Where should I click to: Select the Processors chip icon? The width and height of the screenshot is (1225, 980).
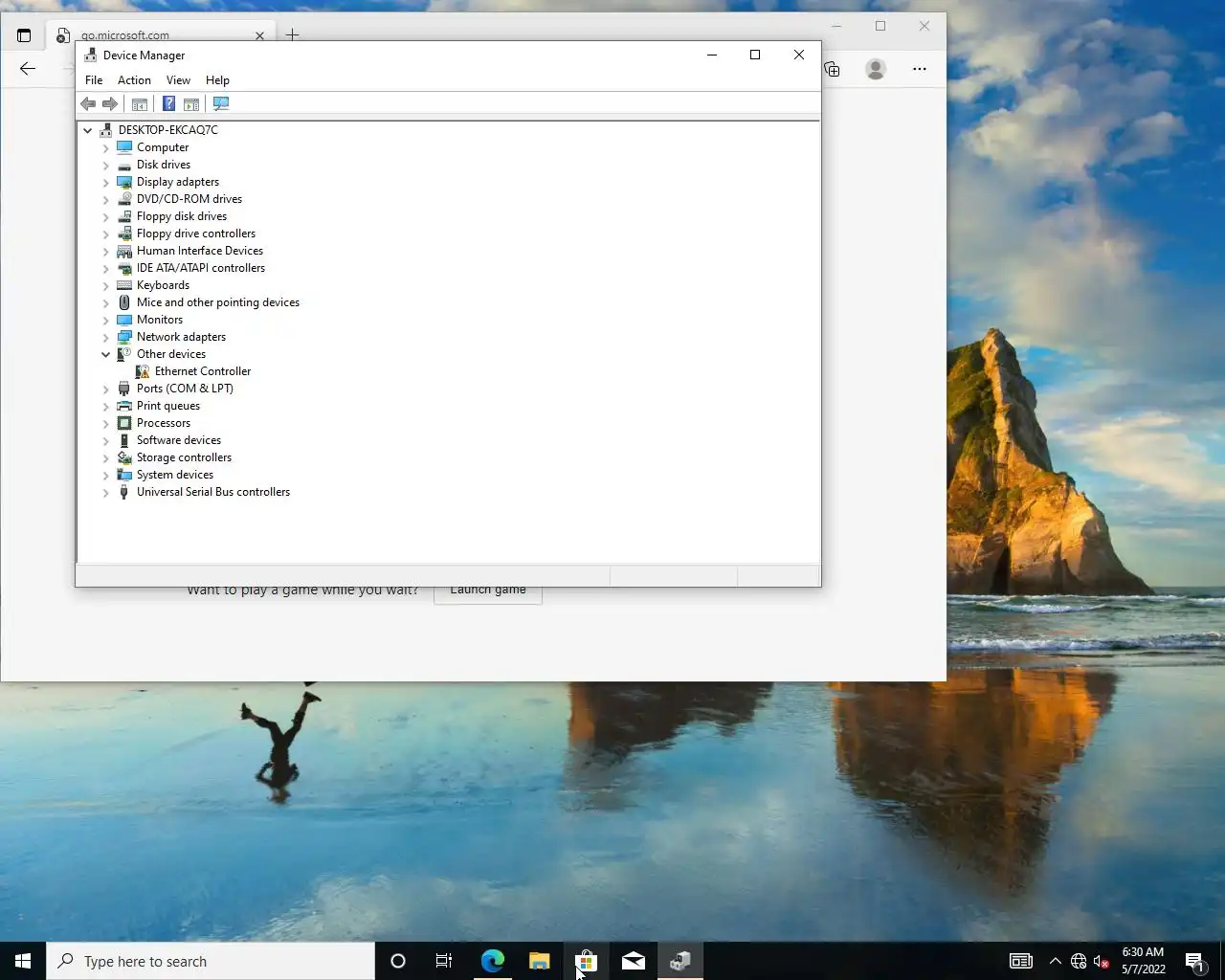(x=124, y=423)
